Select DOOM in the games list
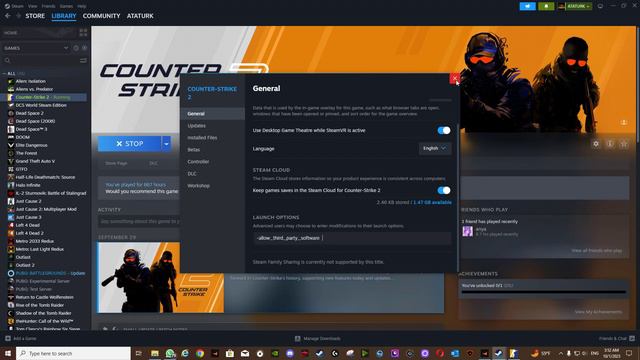The width and height of the screenshot is (640, 360). point(22,137)
